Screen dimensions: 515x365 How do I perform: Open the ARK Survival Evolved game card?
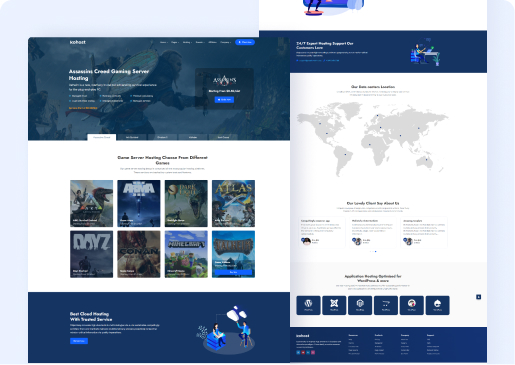click(x=91, y=203)
